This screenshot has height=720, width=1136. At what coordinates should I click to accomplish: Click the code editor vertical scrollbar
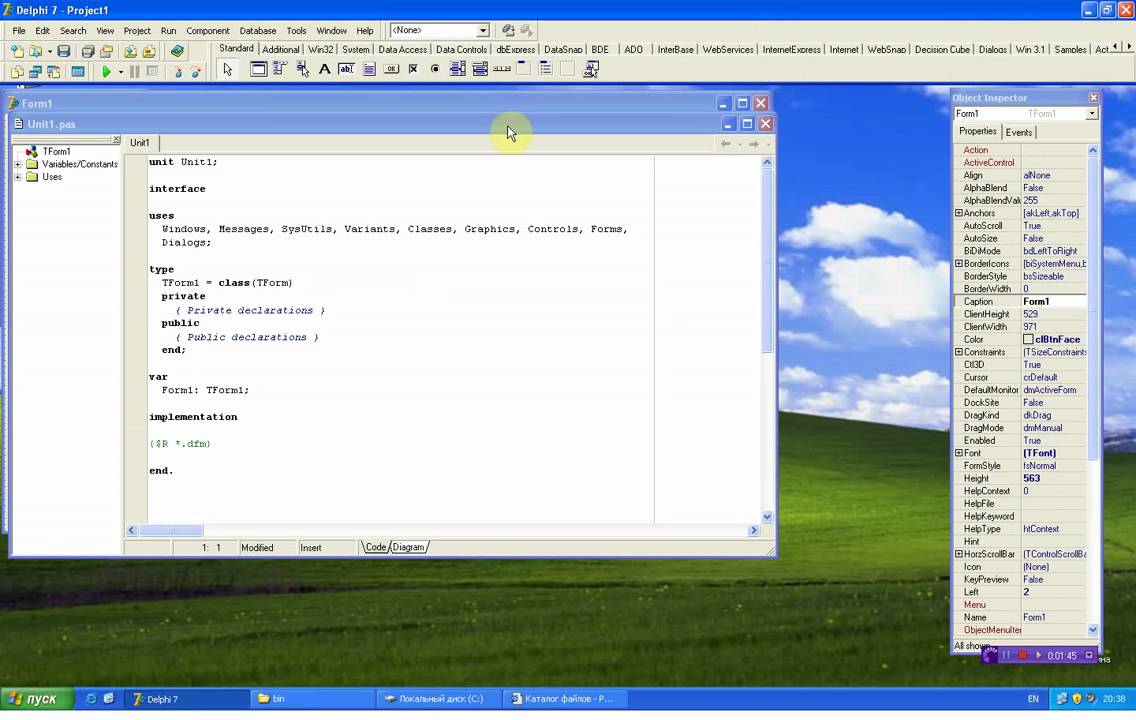click(767, 340)
